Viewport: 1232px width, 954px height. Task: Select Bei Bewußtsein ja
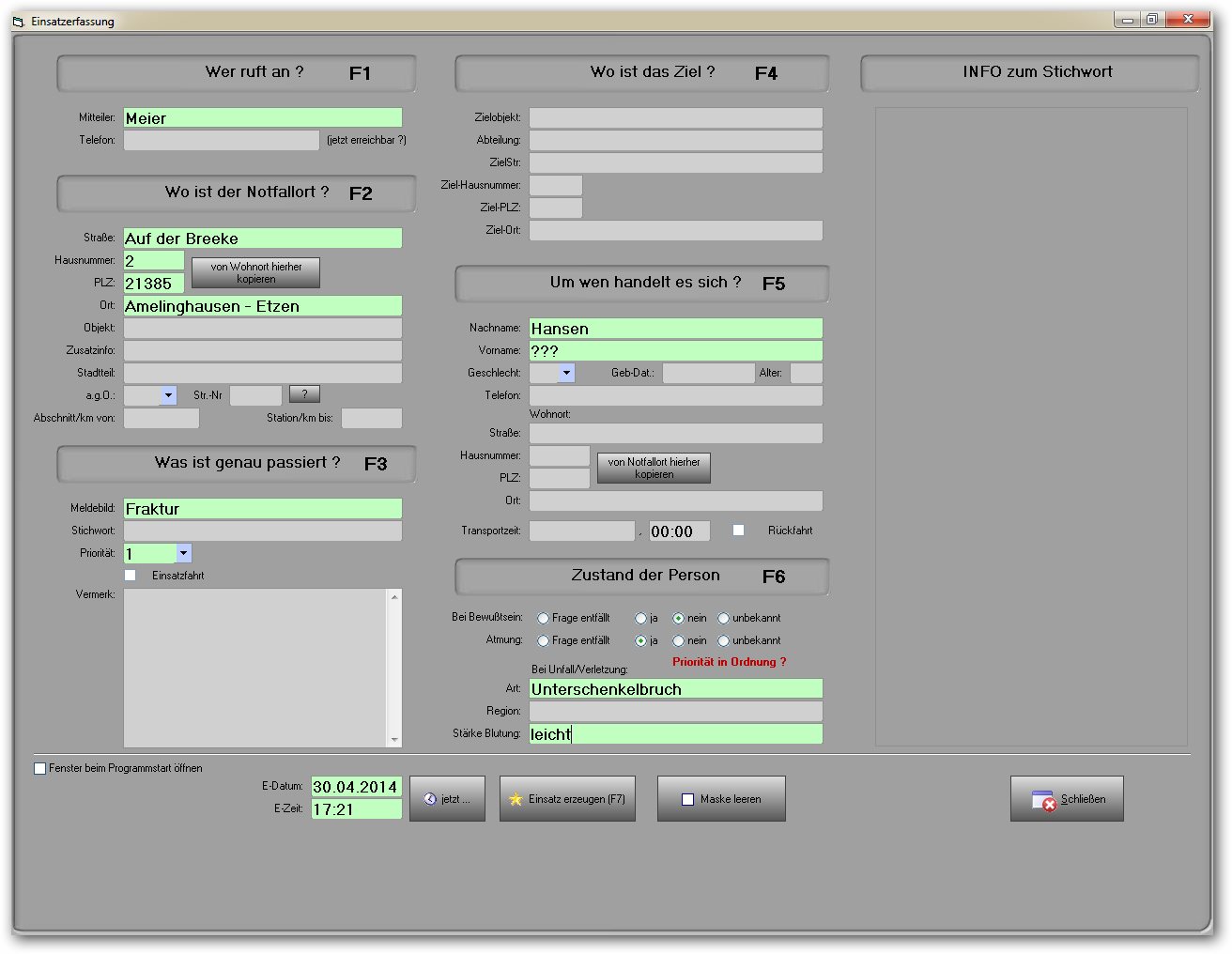pos(640,618)
